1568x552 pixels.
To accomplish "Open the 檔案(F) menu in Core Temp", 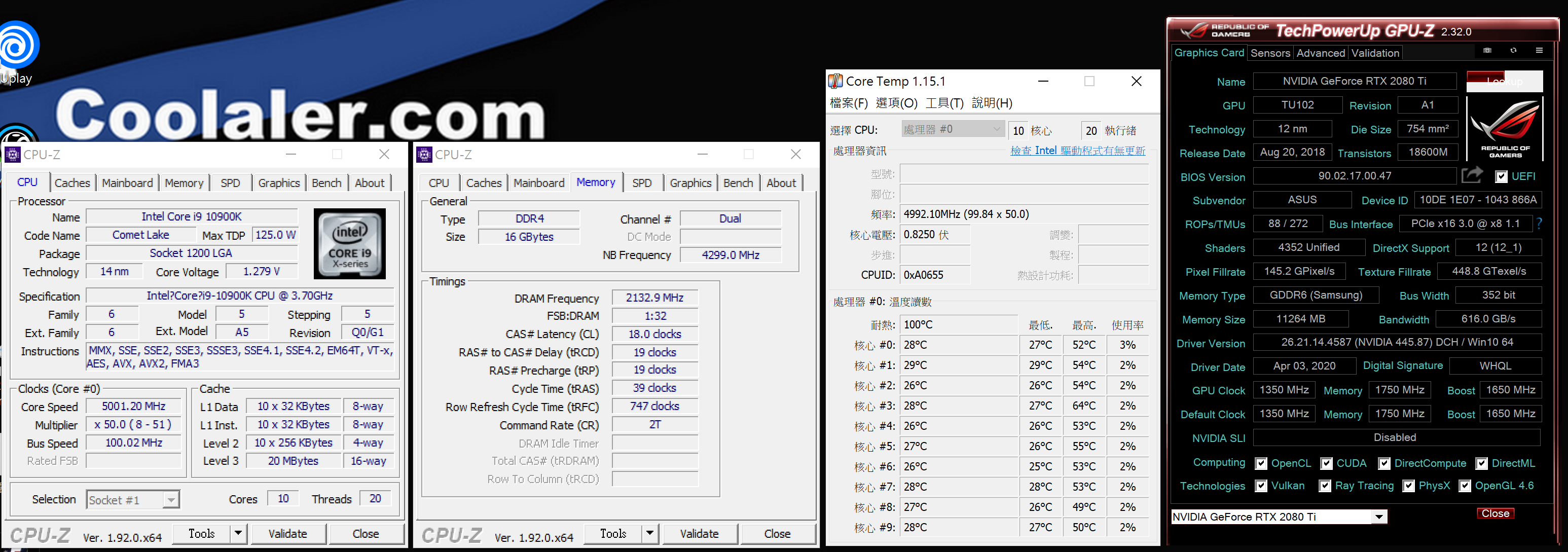I will 849,103.
